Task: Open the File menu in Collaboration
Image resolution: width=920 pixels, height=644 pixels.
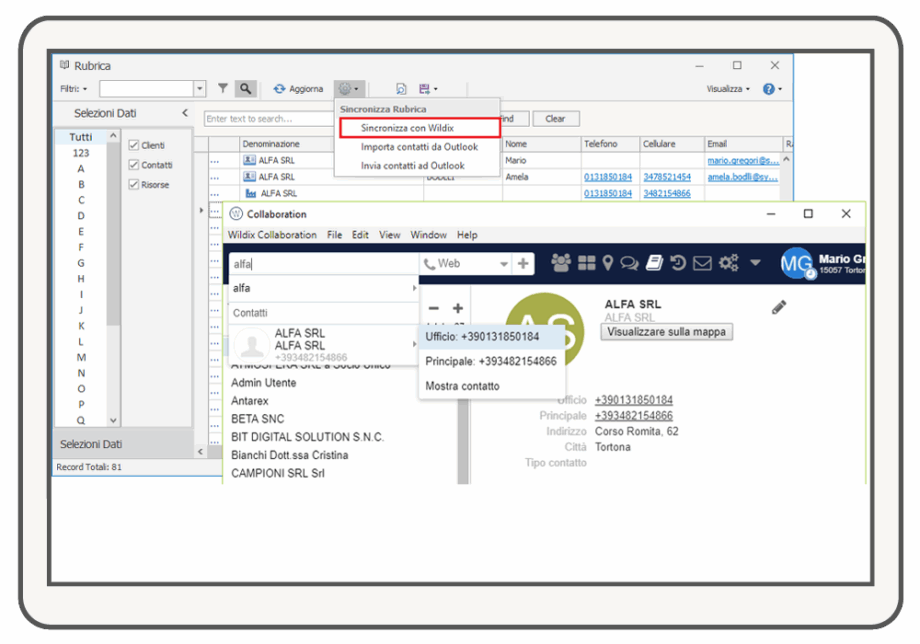Action: pyautogui.click(x=334, y=235)
